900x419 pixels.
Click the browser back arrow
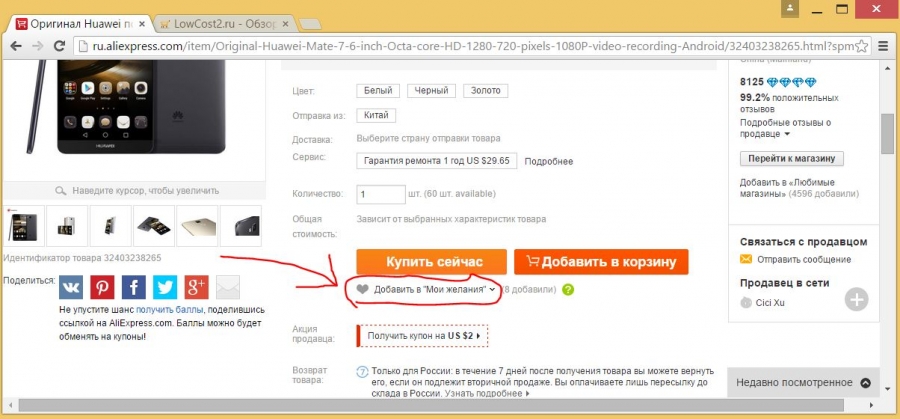pyautogui.click(x=15, y=46)
